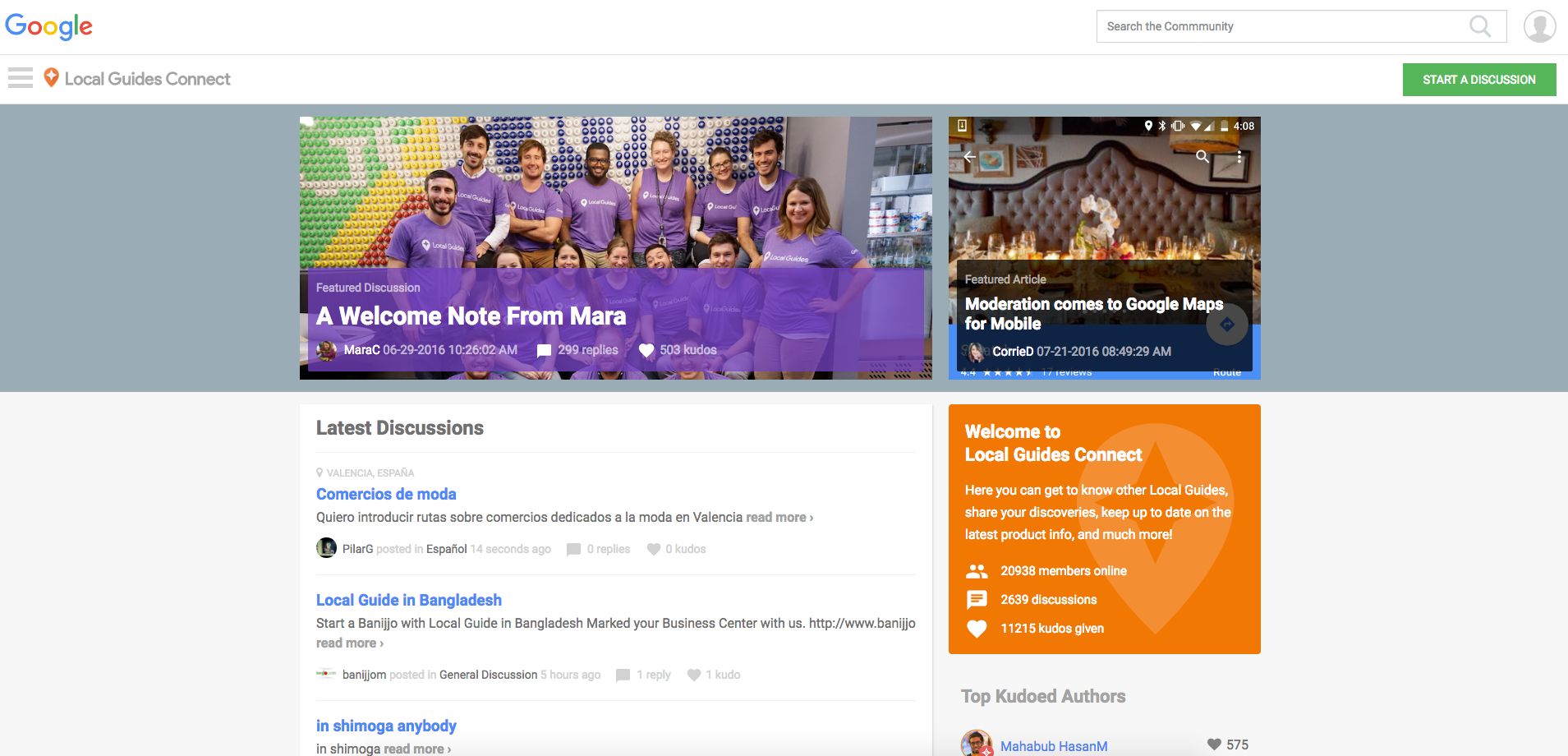Open Local Guides Connect home link
This screenshot has height=756, width=1568.
(148, 79)
